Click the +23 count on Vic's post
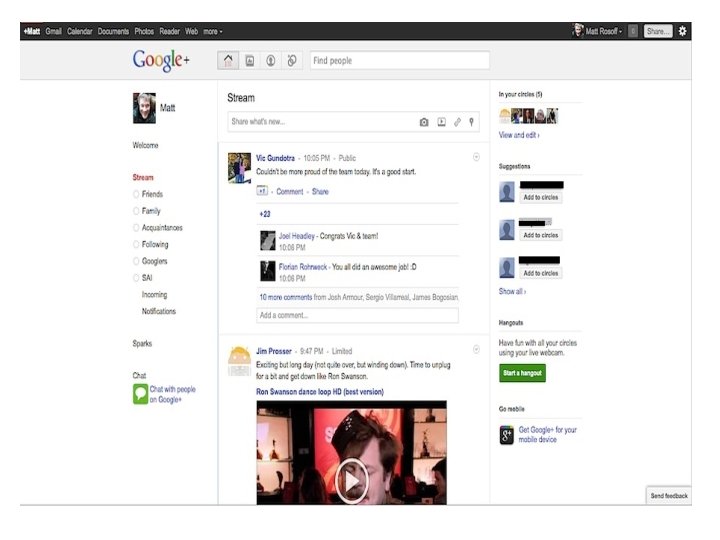Viewport: 720px width, 540px height. 265,214
